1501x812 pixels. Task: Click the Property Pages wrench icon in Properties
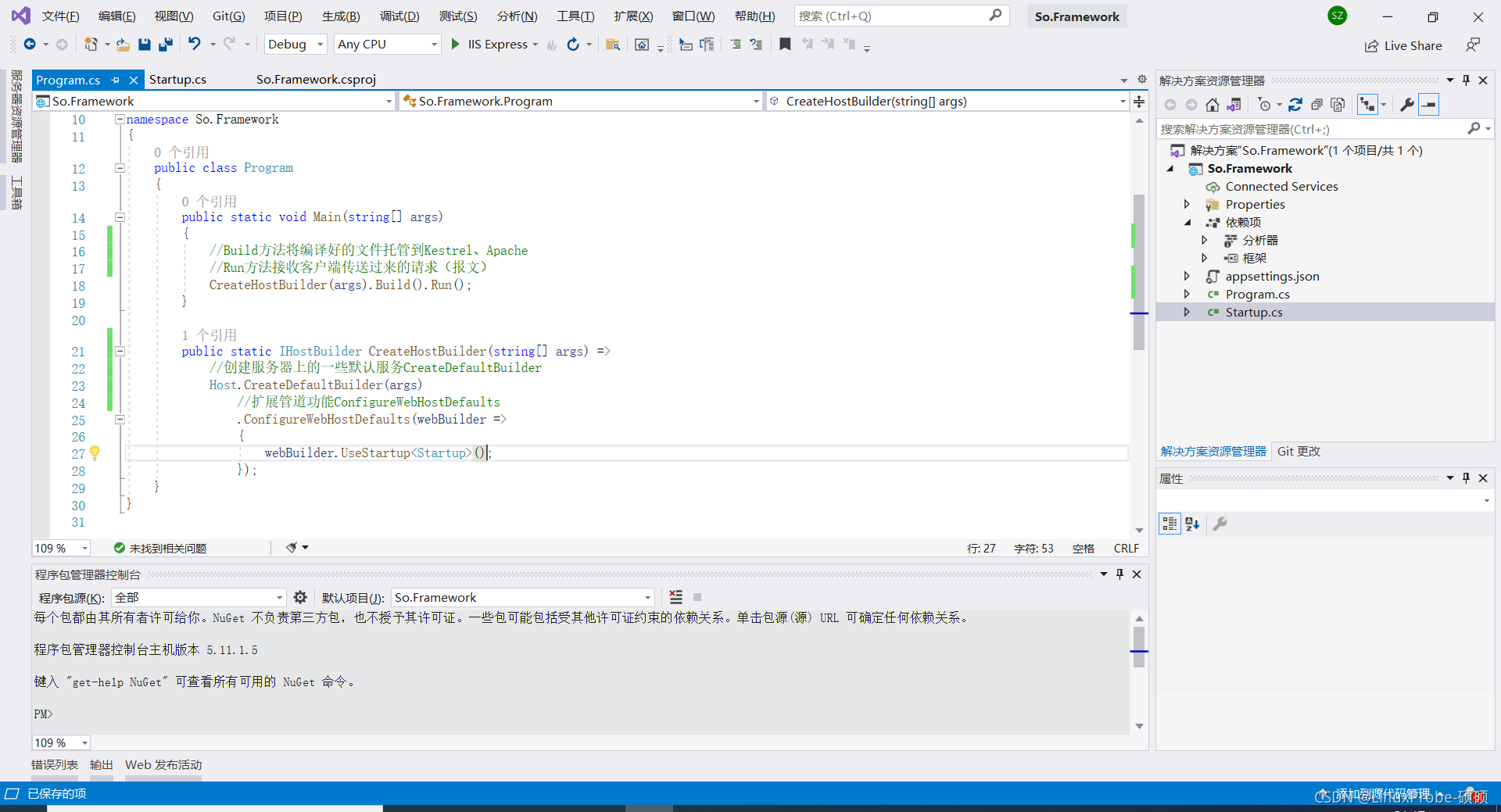click(x=1220, y=524)
